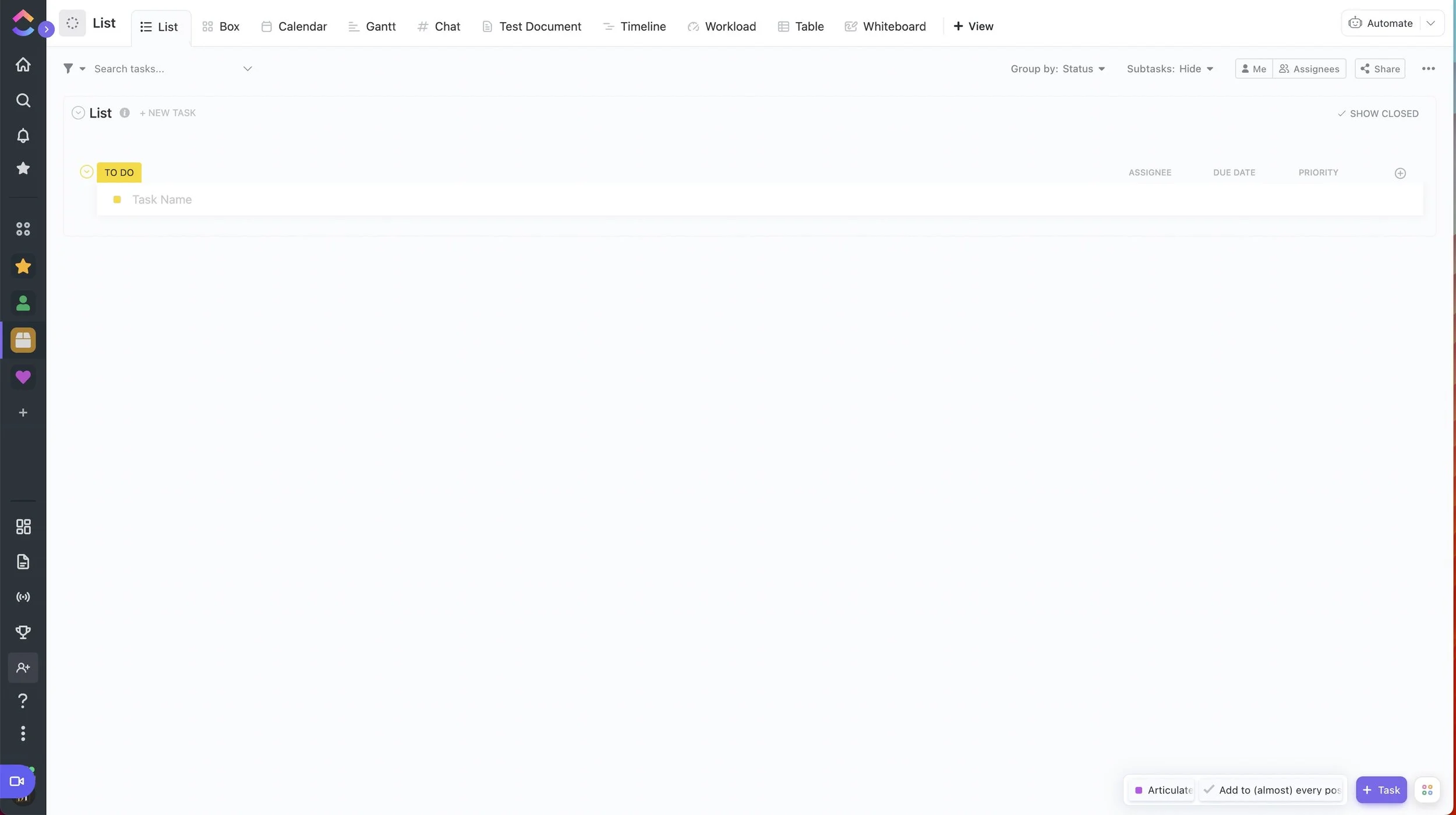1456x815 pixels.
Task: Open Docs icon in left sidebar
Action: (x=23, y=562)
